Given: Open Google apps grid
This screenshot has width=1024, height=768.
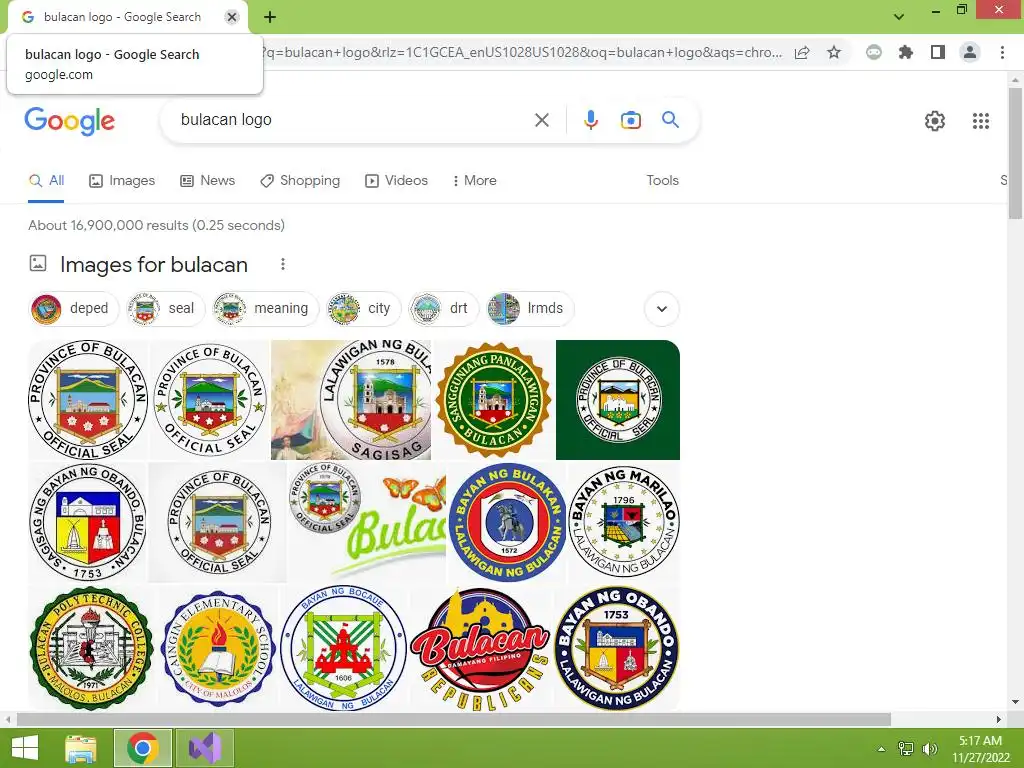Looking at the screenshot, I should point(980,121).
